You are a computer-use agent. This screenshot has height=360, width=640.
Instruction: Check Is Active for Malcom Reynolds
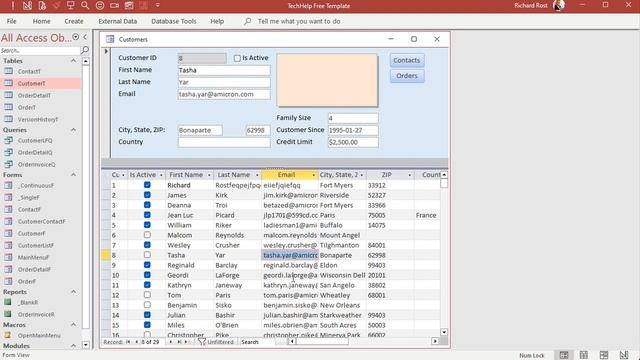(147, 235)
